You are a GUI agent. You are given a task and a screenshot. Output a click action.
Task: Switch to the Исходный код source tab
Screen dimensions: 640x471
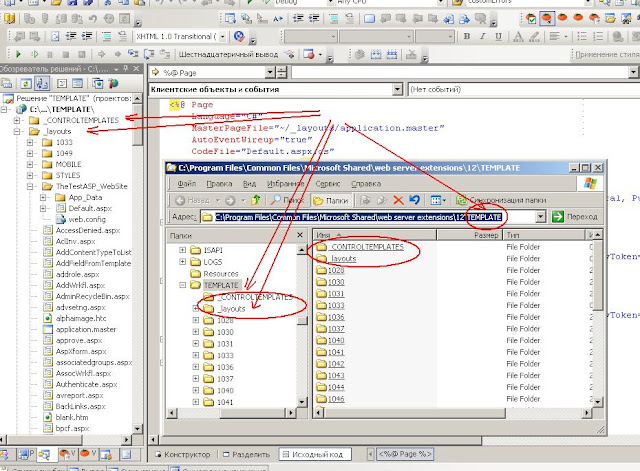(313, 454)
